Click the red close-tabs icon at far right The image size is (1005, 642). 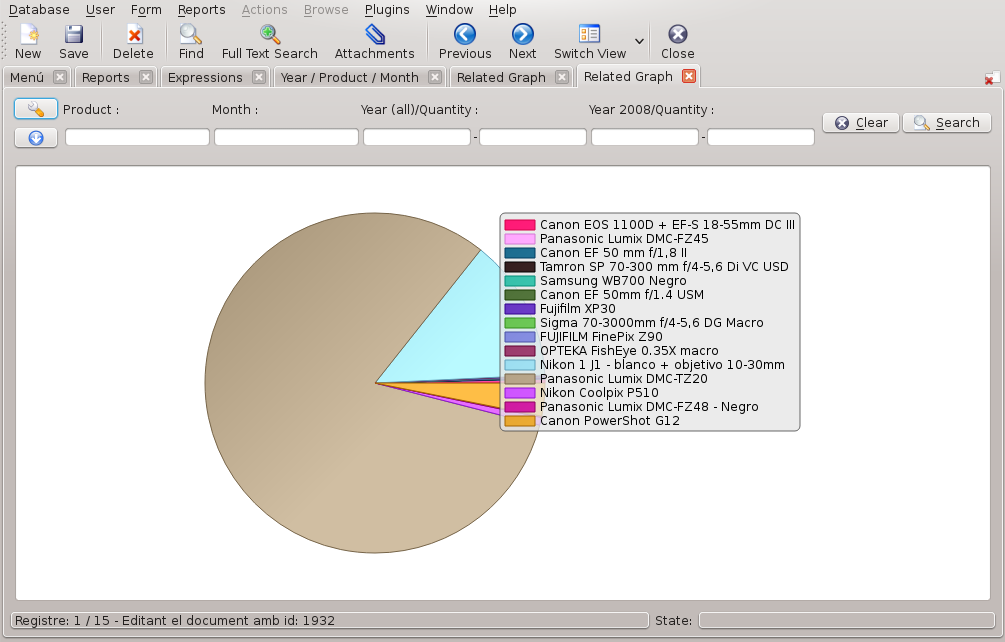point(992,78)
